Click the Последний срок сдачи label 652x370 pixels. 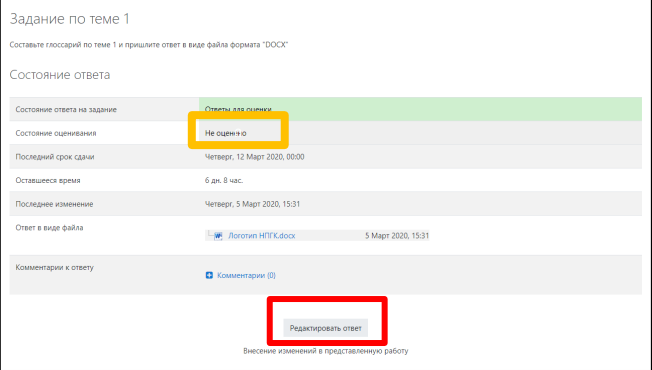pos(55,157)
